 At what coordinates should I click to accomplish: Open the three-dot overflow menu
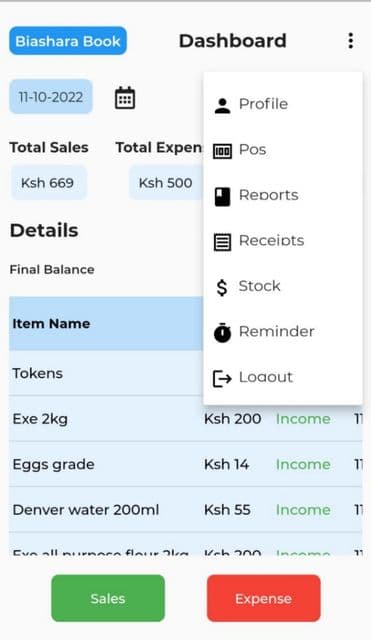(x=350, y=41)
